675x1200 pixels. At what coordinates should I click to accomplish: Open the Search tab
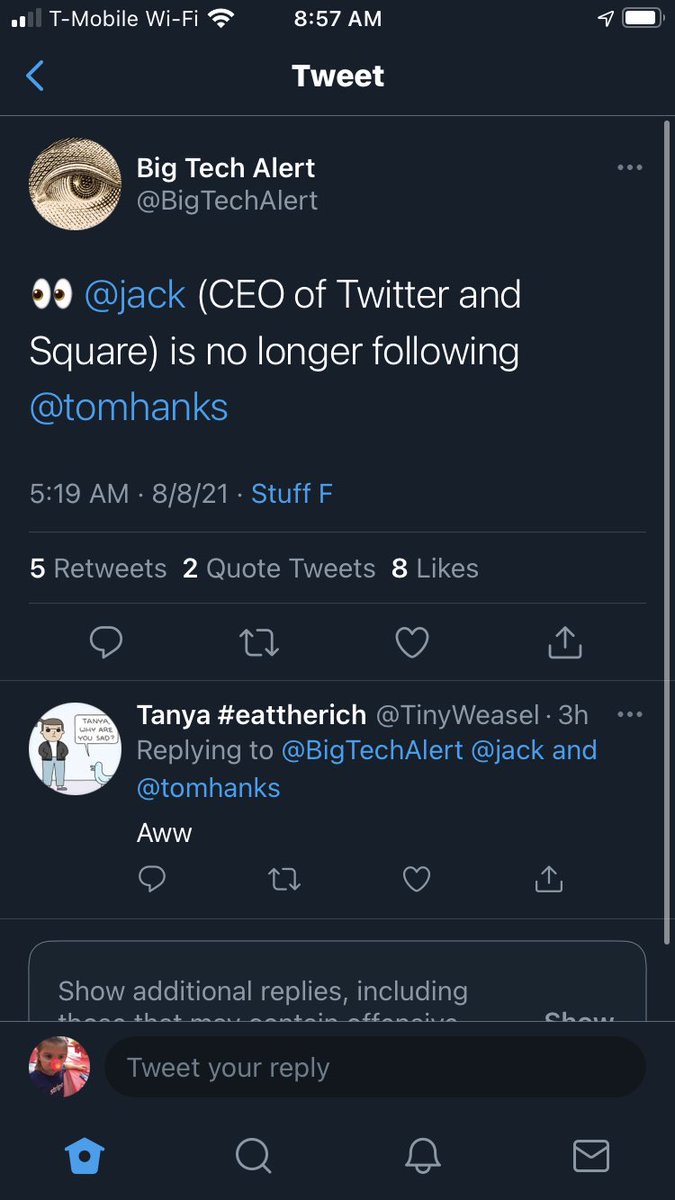tap(253, 1156)
